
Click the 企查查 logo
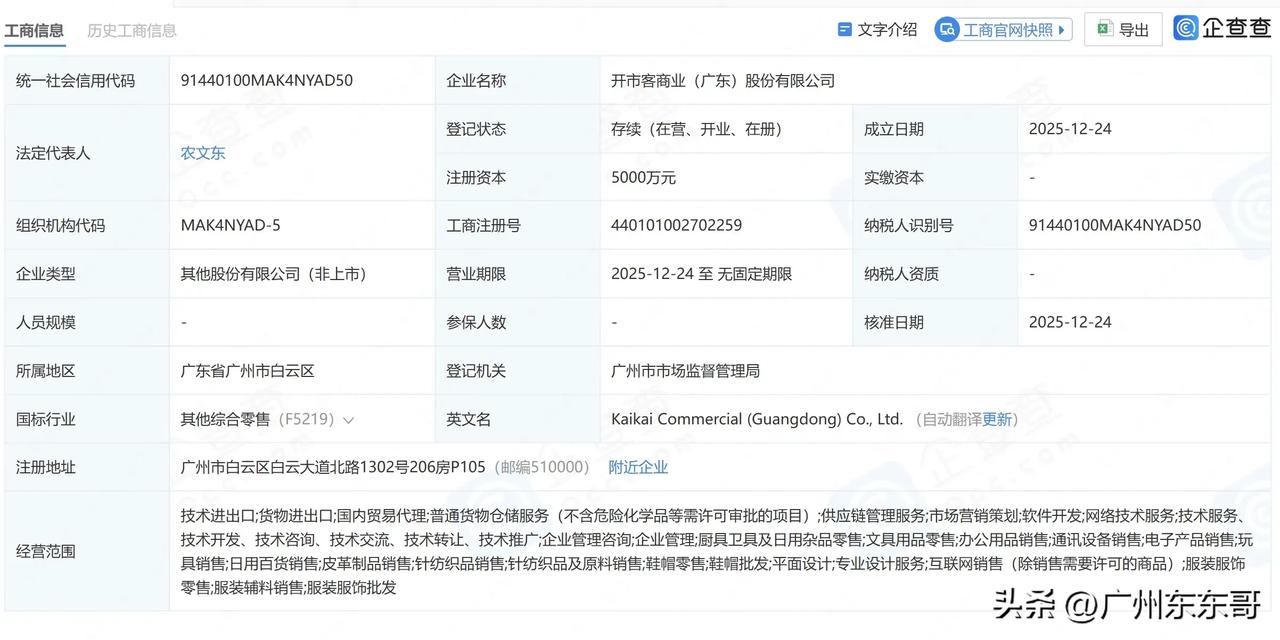[1223, 28]
